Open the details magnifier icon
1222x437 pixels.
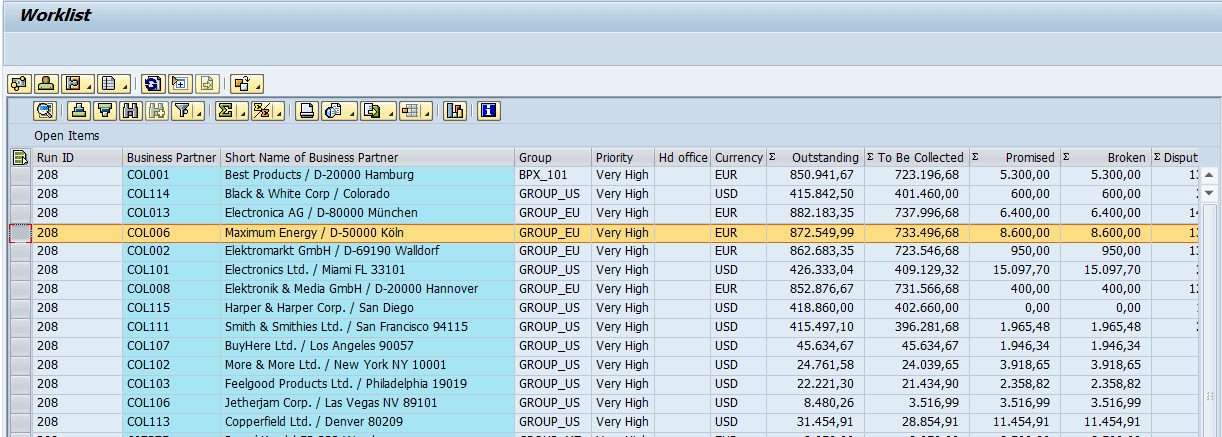click(45, 111)
